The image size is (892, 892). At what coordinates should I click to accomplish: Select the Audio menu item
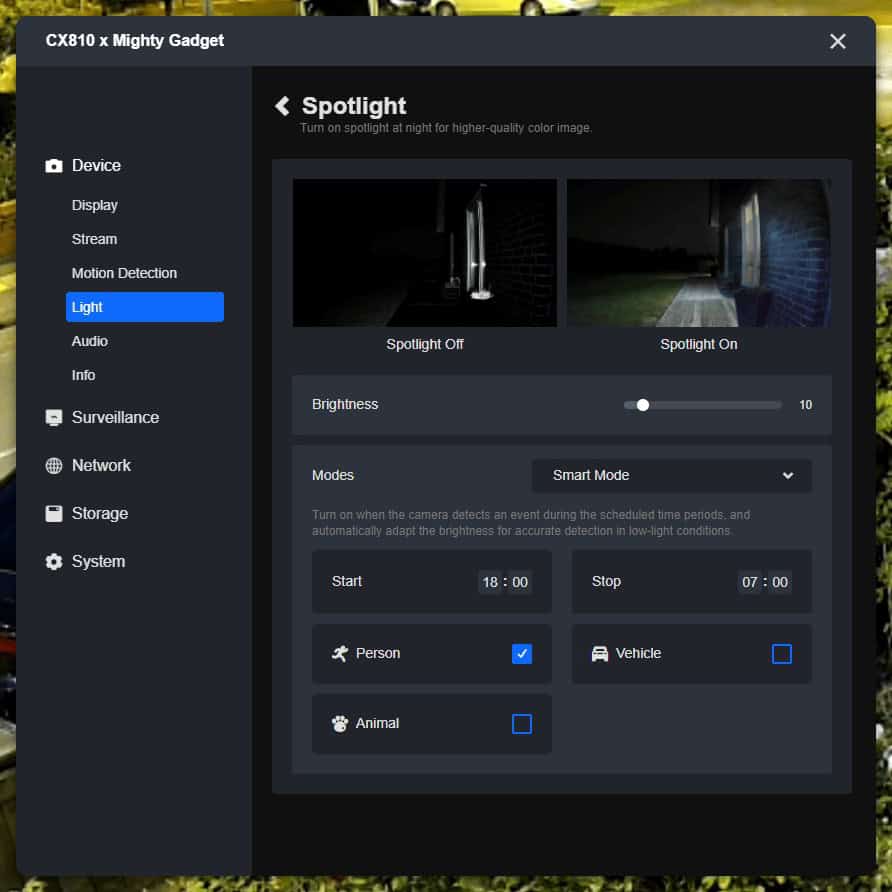point(90,341)
